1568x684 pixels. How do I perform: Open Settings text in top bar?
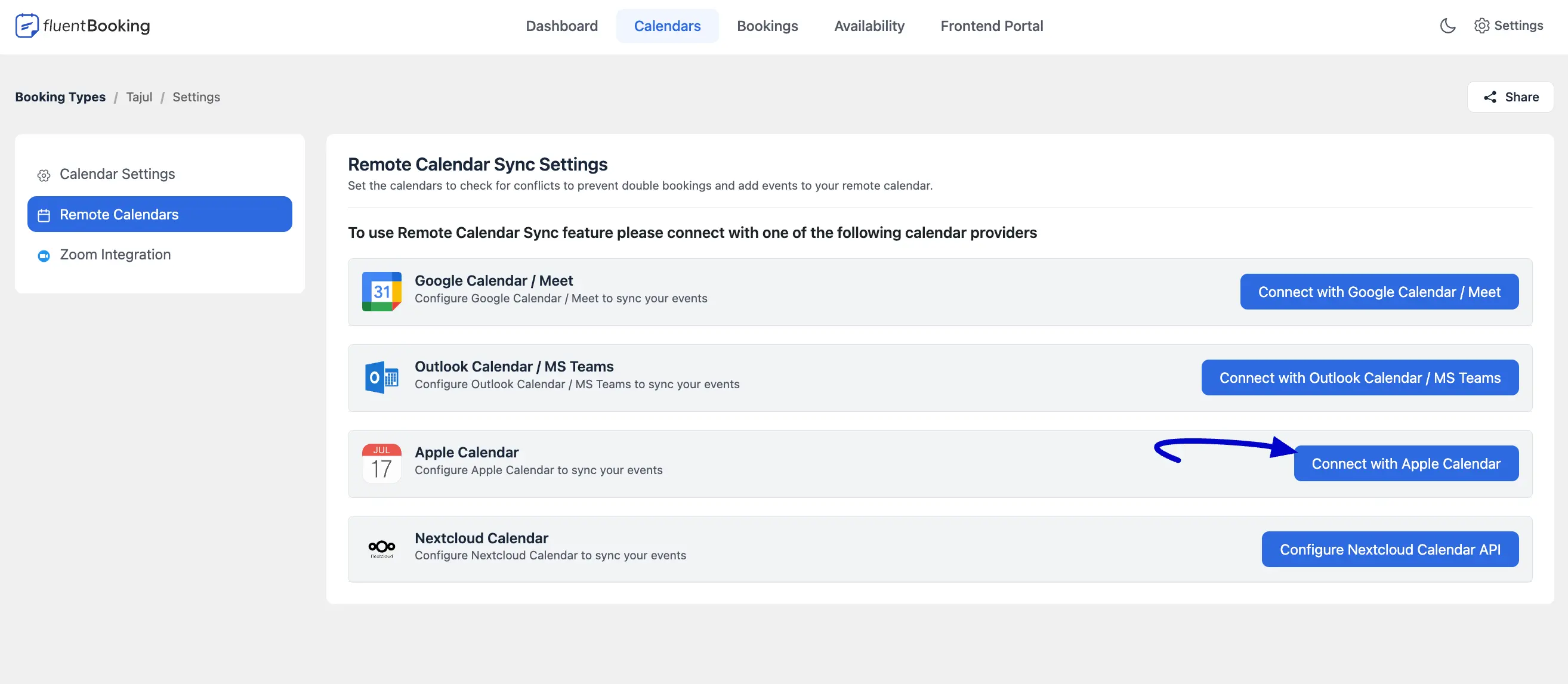click(1518, 26)
